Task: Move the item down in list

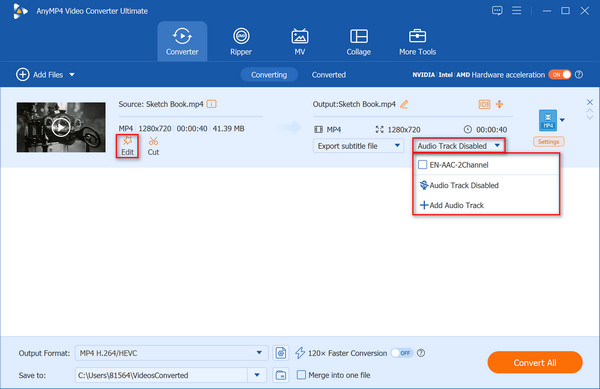Action: click(590, 117)
